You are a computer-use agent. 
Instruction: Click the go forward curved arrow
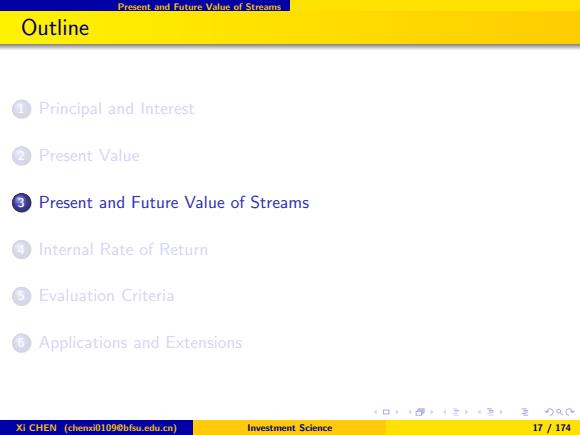coord(570,412)
